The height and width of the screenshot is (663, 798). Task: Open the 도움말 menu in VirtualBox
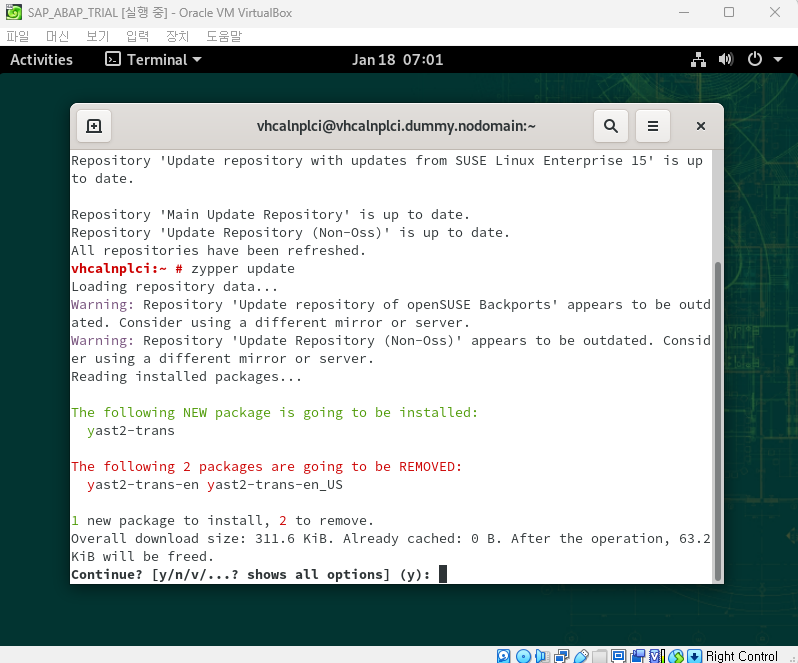click(x=224, y=36)
